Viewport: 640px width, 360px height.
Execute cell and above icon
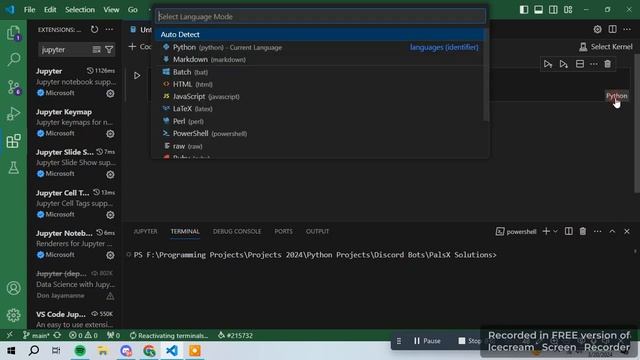548,64
